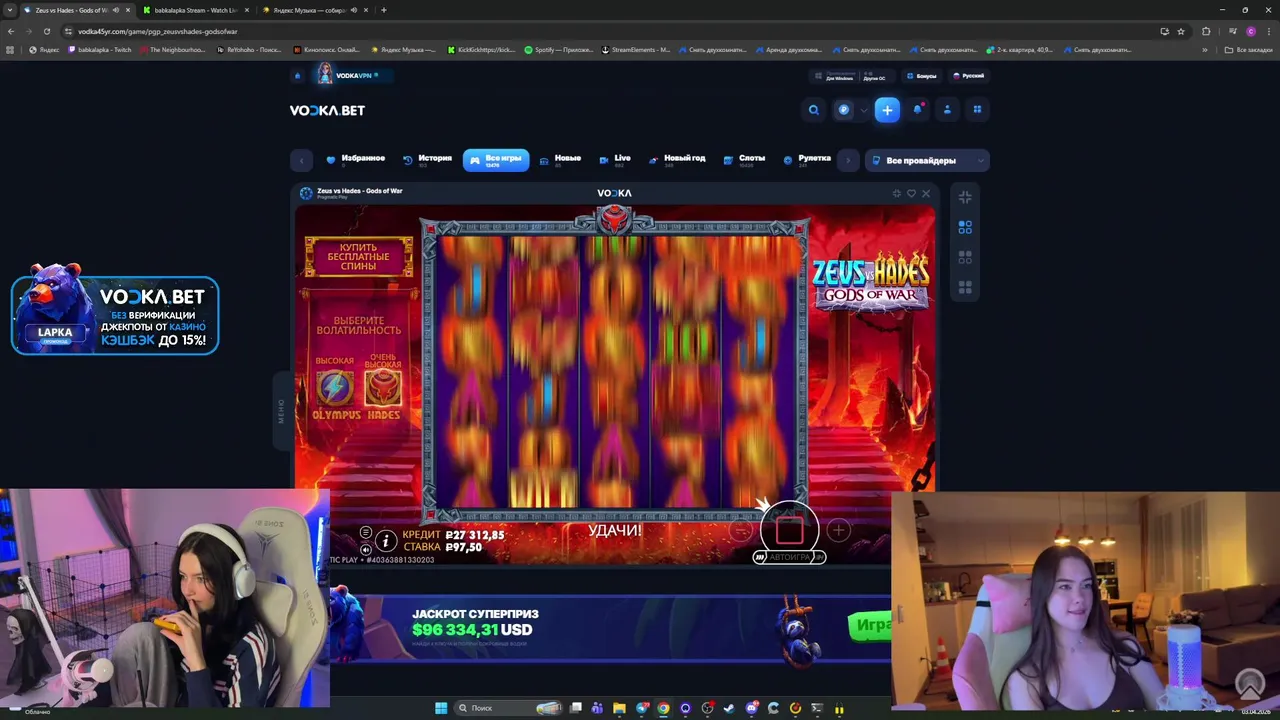Switch to the babkalapka Stream browser tab
1280x720 pixels.
coord(196,10)
